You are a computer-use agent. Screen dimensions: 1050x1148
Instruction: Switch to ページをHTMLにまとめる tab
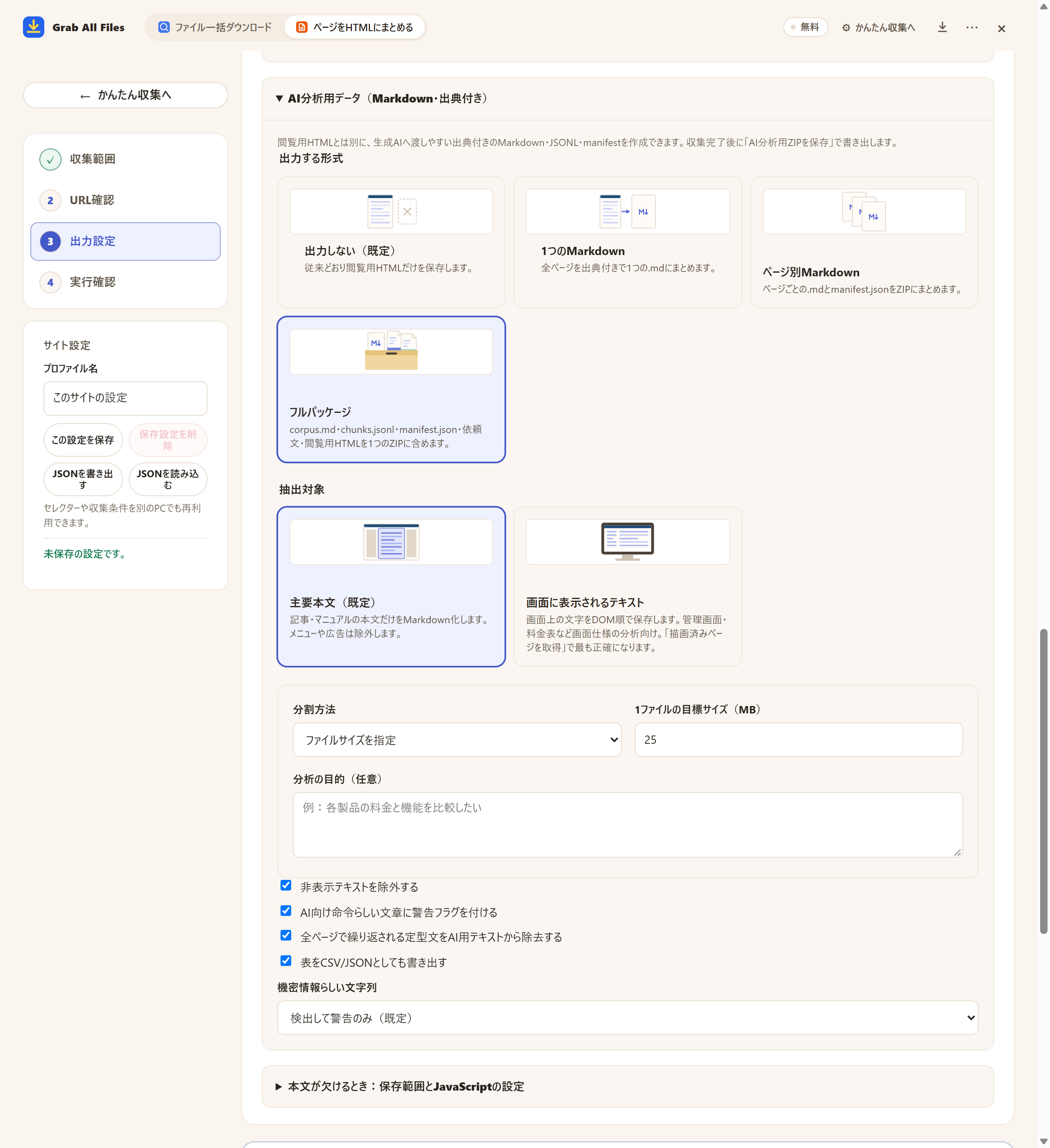[x=355, y=27]
